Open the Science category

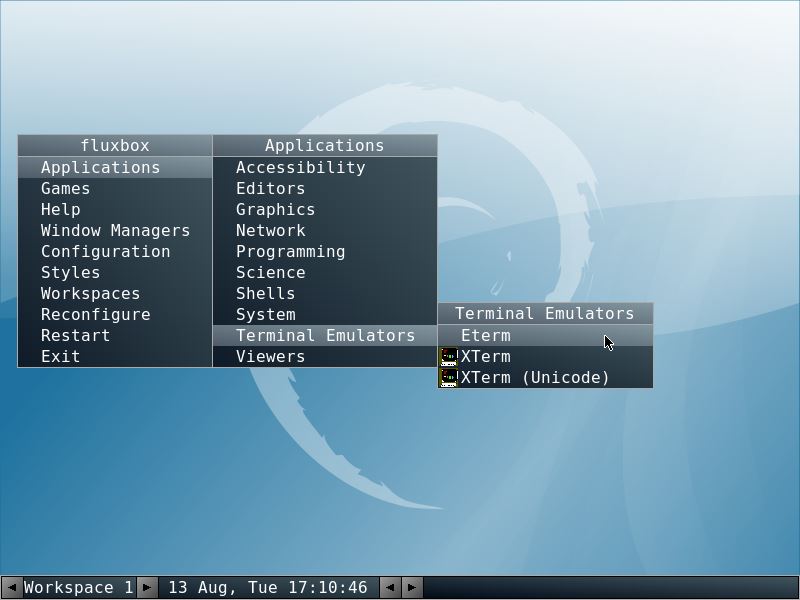[324, 272]
